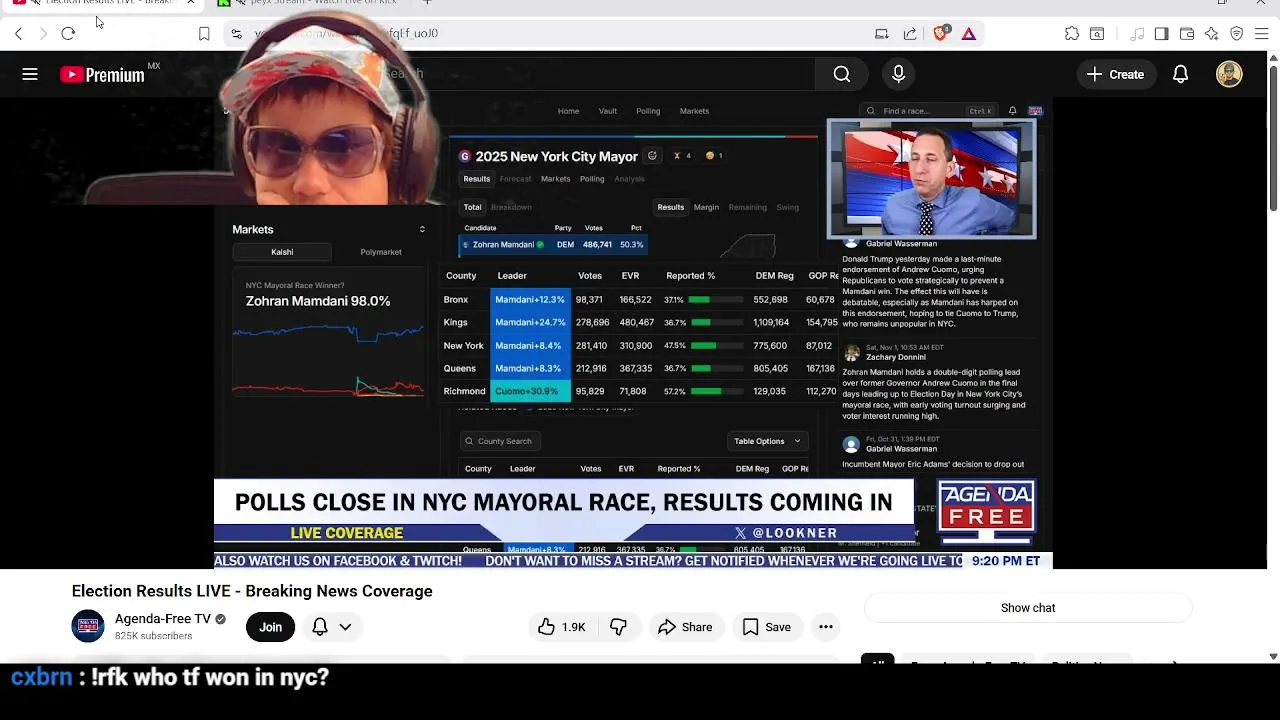This screenshot has width=1280, height=720.
Task: Click the YouTube search magnifier button
Action: click(842, 74)
